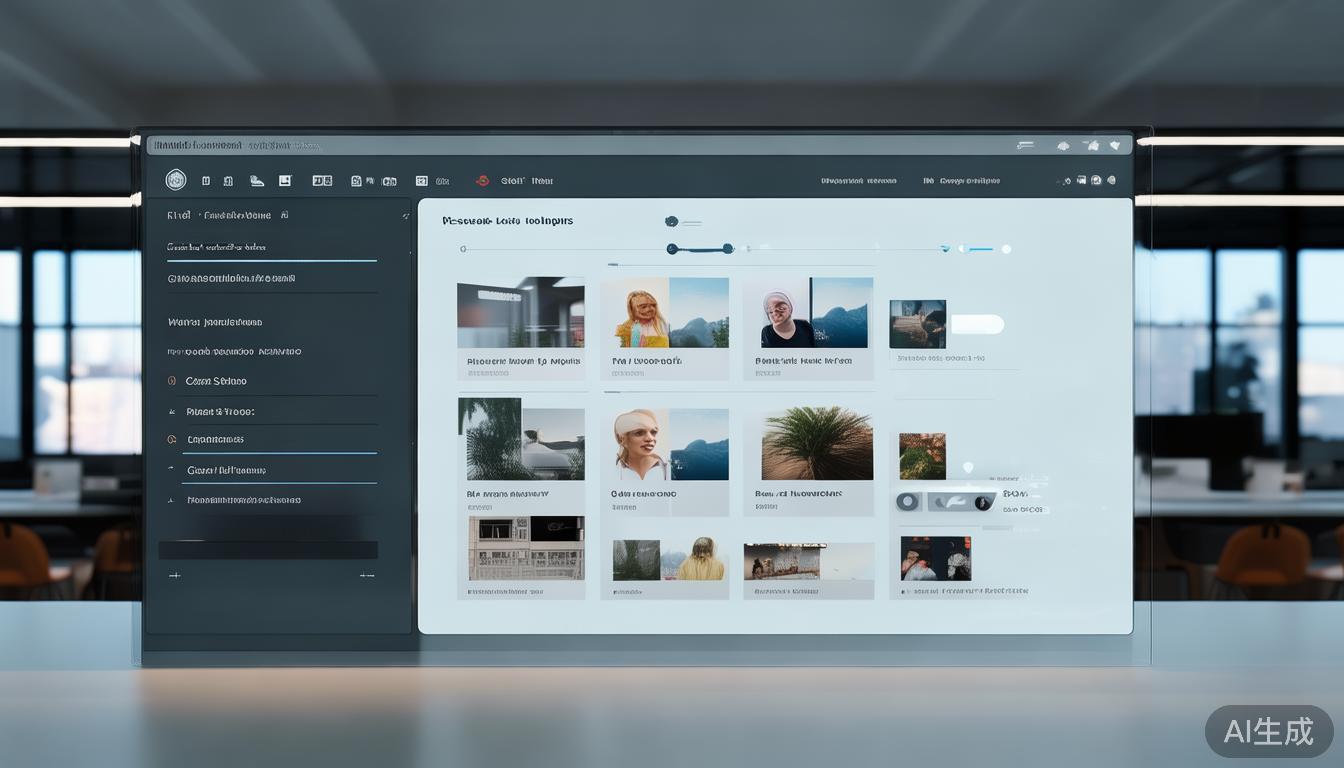The width and height of the screenshot is (1344, 768).
Task: Click the red circular icon in the toolbar
Action: tap(481, 181)
